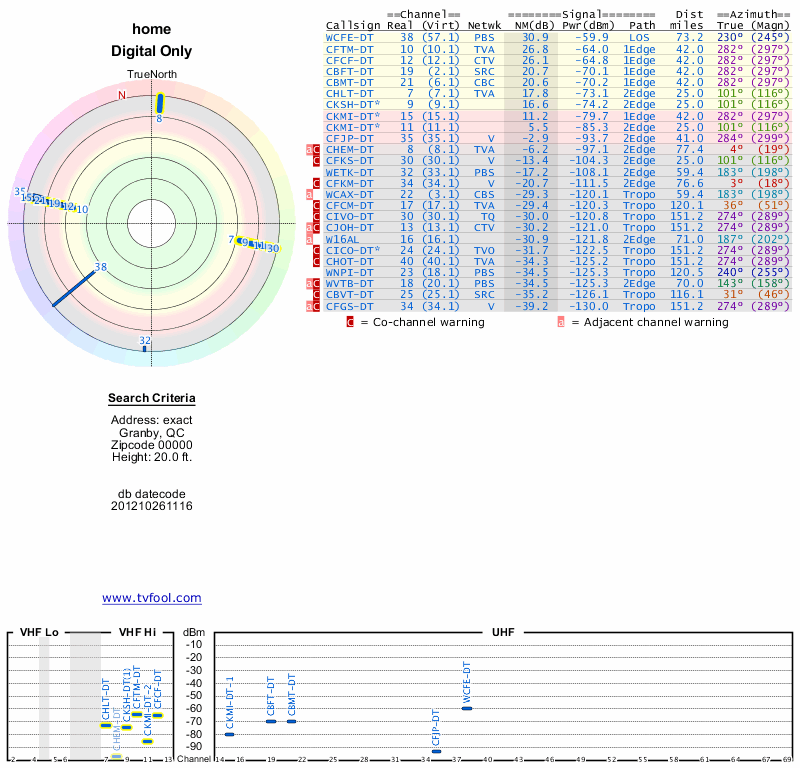Click the channel 8 marker near north
Image resolution: width=800 pixels, height=768 pixels.
(x=160, y=104)
